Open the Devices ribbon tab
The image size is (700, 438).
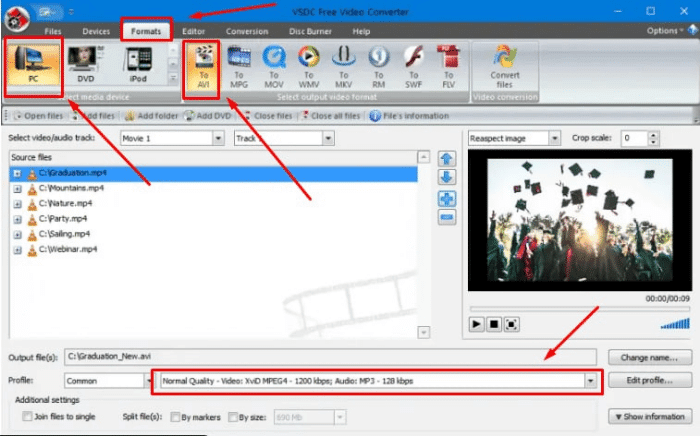(x=96, y=31)
